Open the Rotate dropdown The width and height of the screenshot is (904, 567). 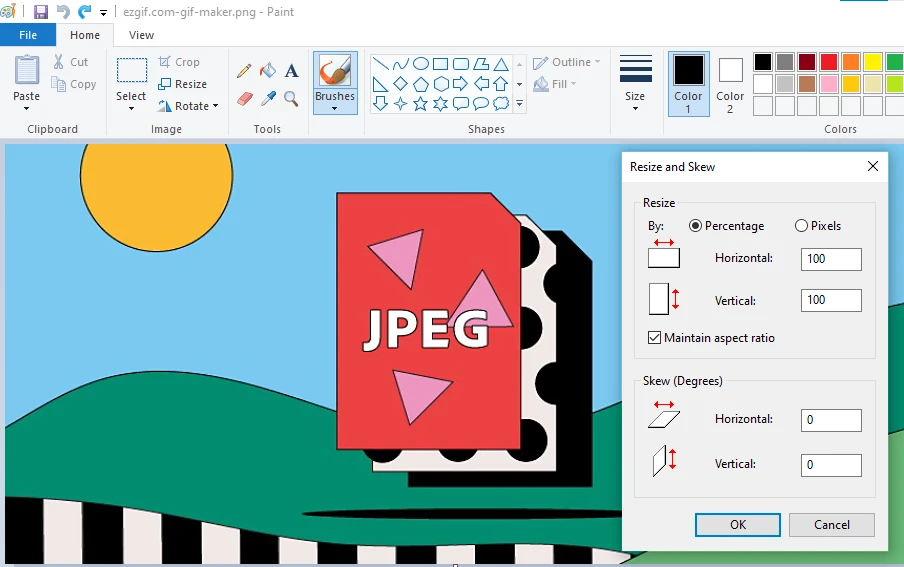(189, 106)
